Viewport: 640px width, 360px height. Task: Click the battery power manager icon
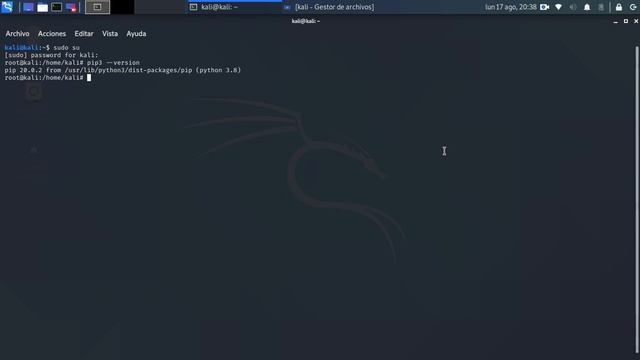601,7
